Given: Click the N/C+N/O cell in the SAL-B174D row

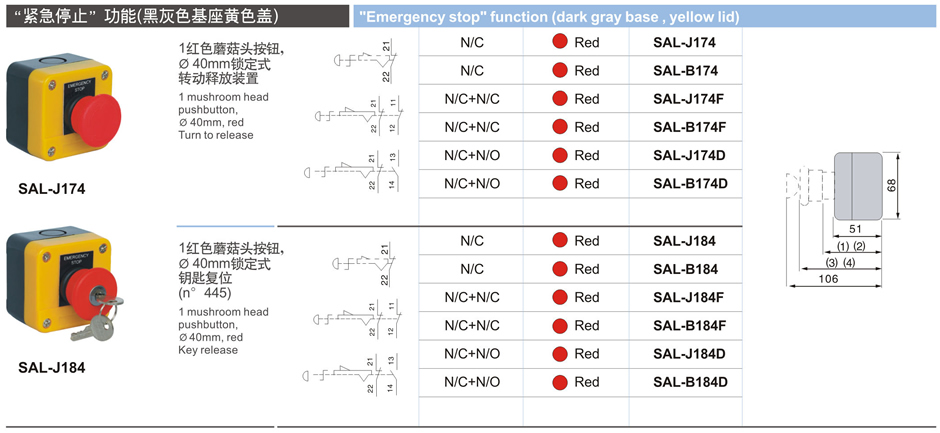Looking at the screenshot, I should pos(472,184).
